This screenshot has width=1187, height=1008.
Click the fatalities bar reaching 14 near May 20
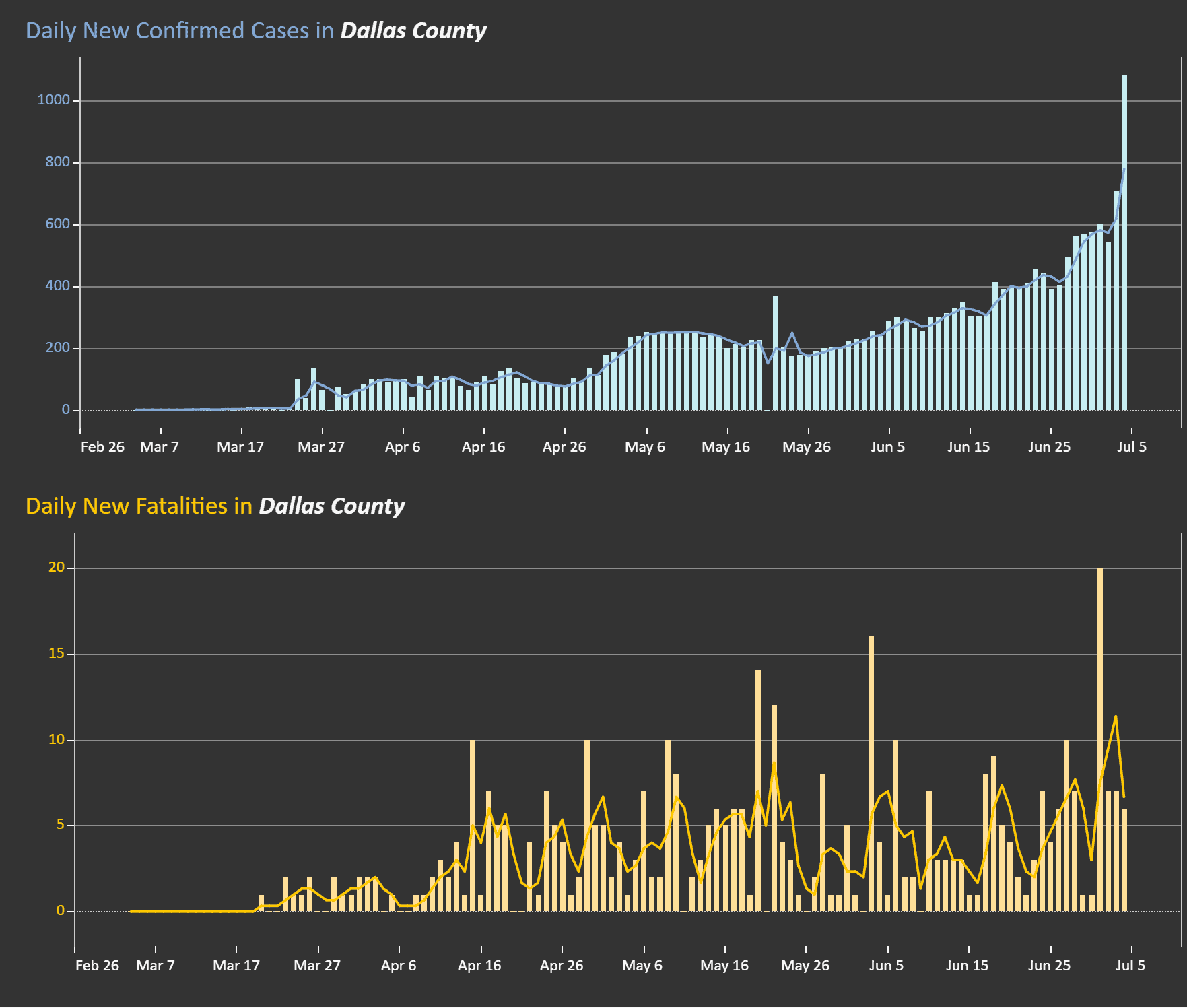(758, 791)
